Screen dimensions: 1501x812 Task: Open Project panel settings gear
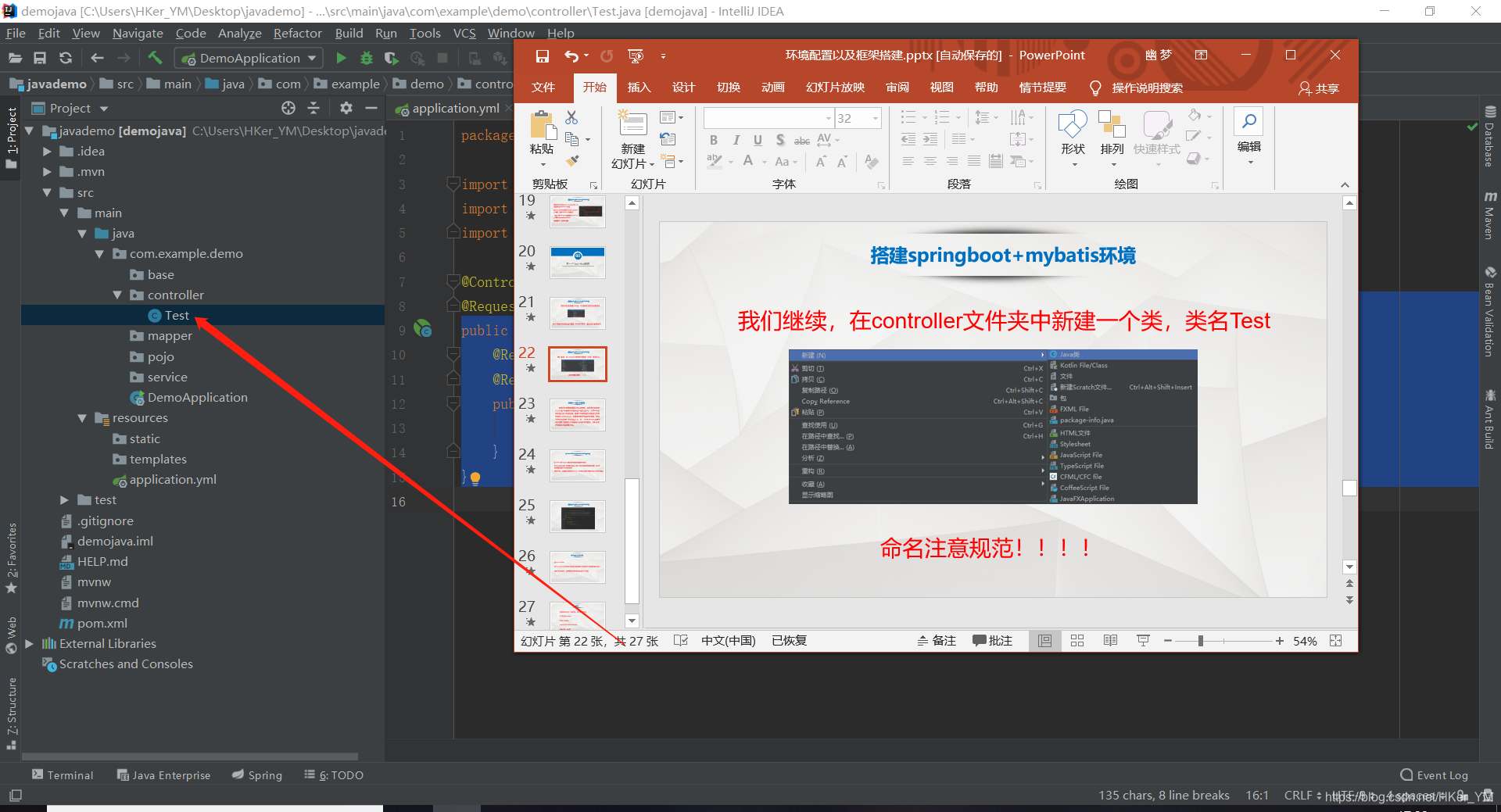(346, 108)
